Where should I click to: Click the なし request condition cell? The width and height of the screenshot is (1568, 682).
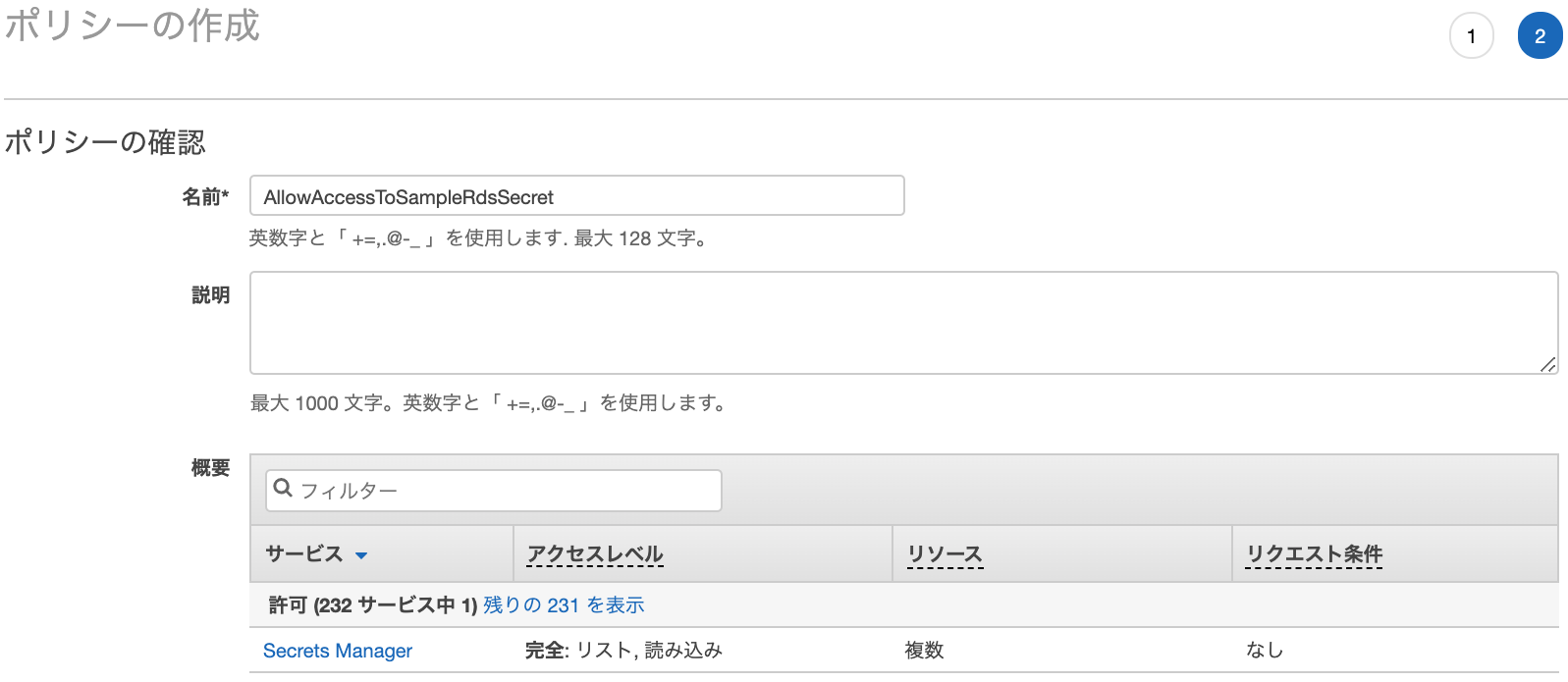pos(1266,651)
